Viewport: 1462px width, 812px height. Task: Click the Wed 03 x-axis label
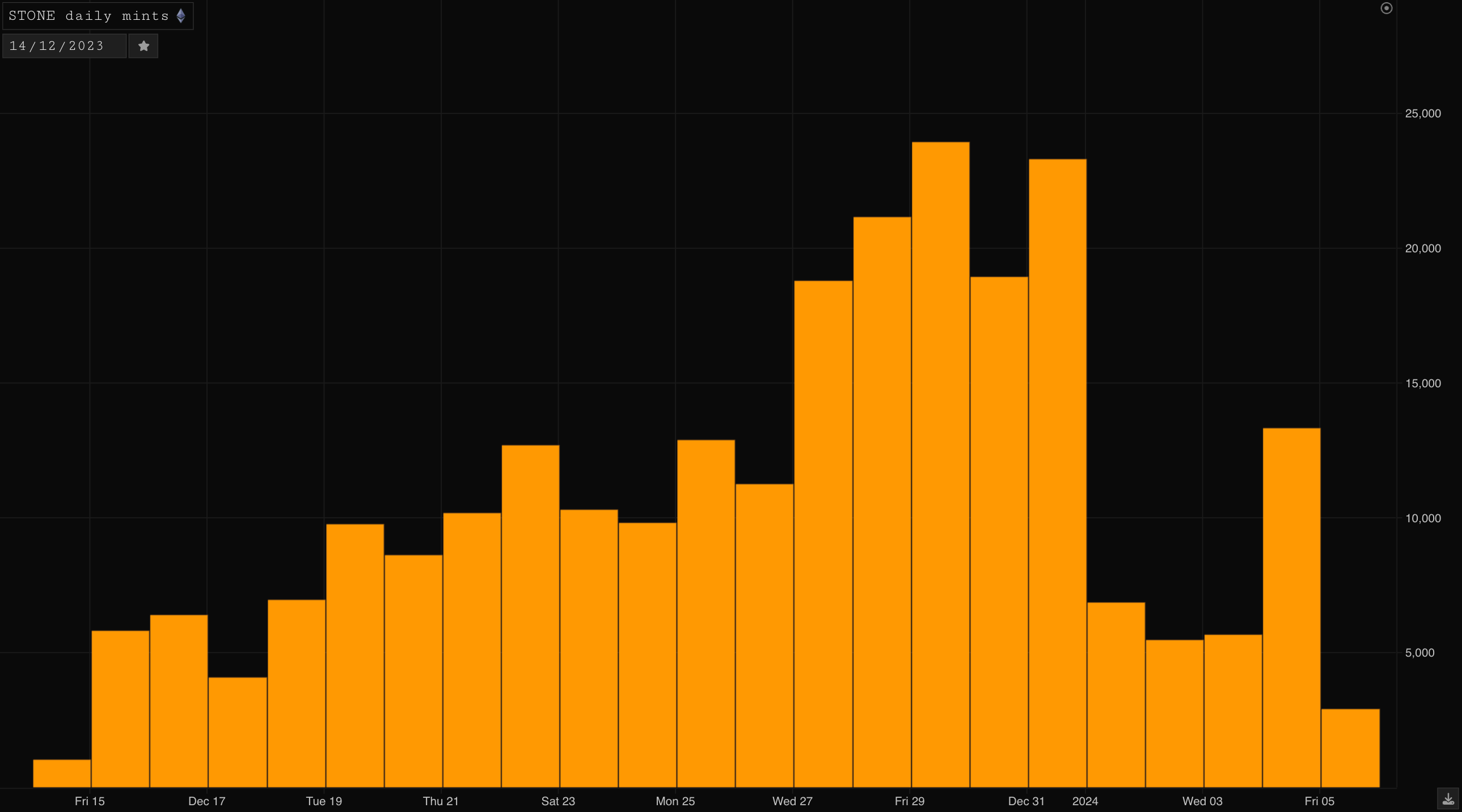point(1202,801)
